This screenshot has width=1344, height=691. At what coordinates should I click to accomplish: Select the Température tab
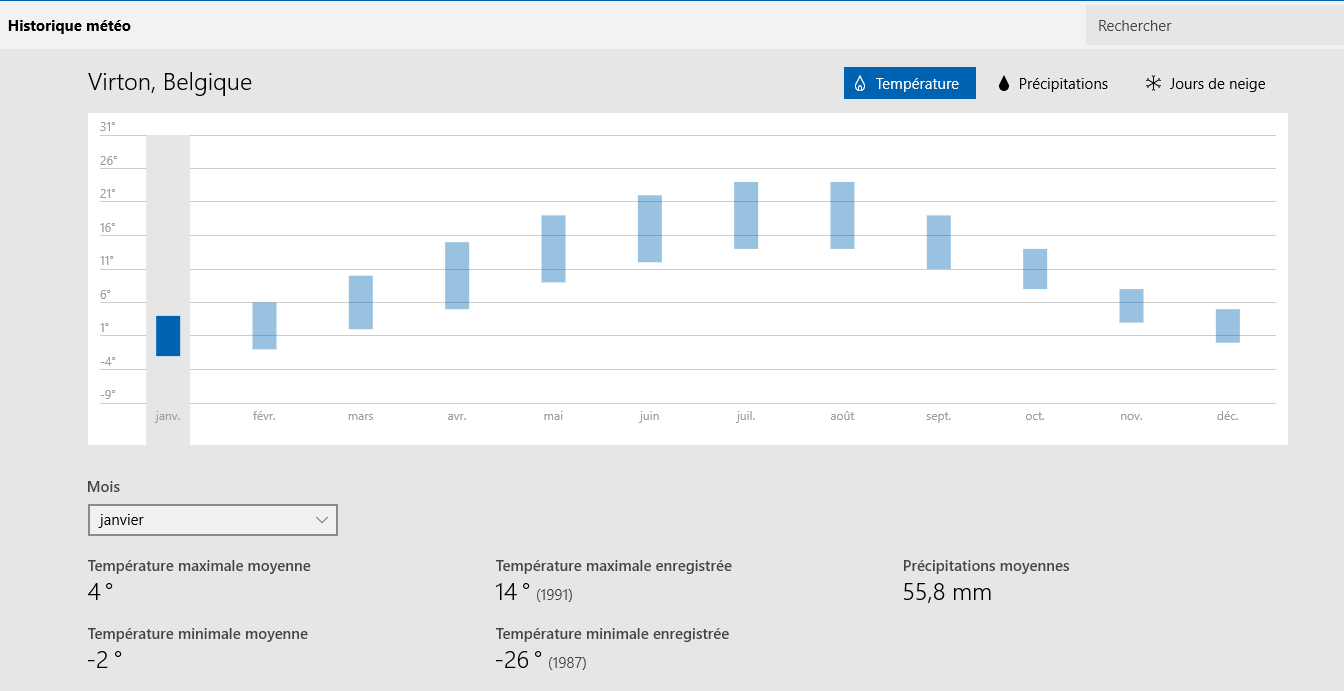909,83
